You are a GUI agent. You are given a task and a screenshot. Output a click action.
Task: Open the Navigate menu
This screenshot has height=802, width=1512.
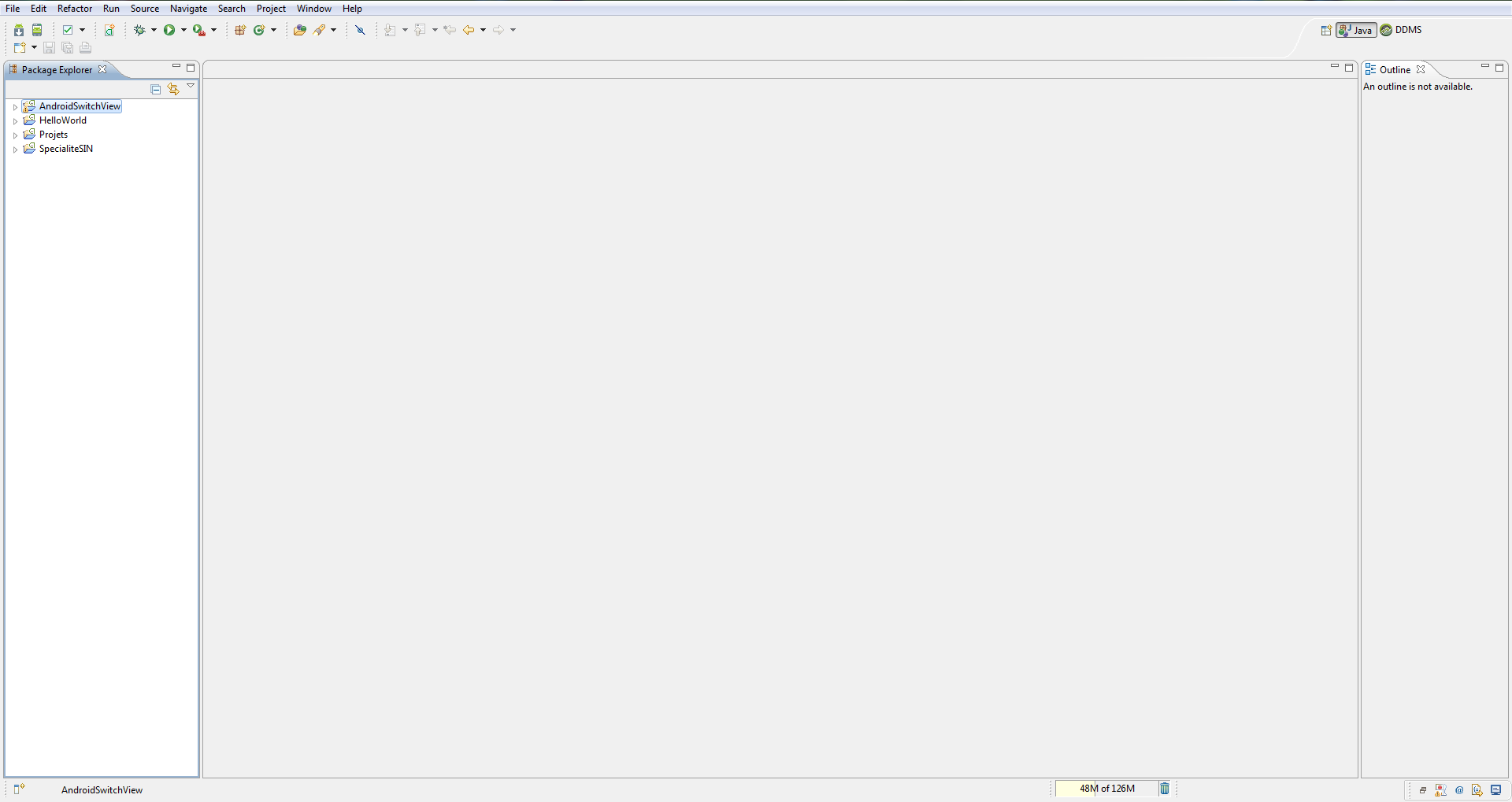coord(189,9)
